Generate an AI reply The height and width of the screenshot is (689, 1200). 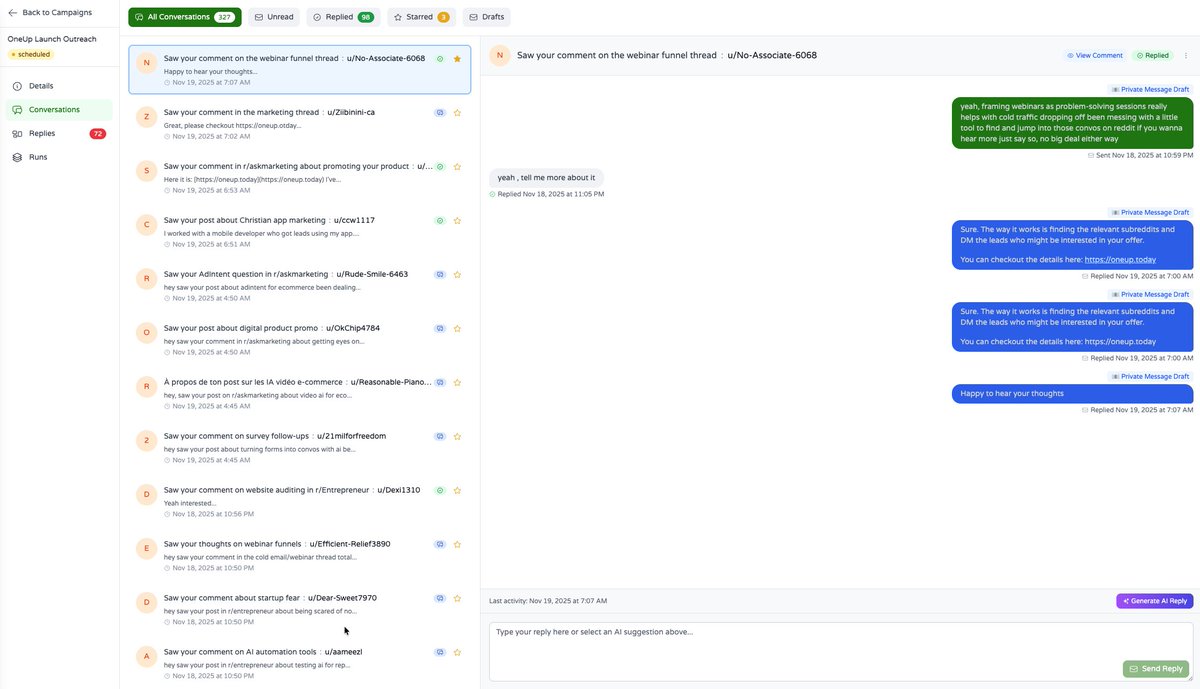click(x=1155, y=601)
